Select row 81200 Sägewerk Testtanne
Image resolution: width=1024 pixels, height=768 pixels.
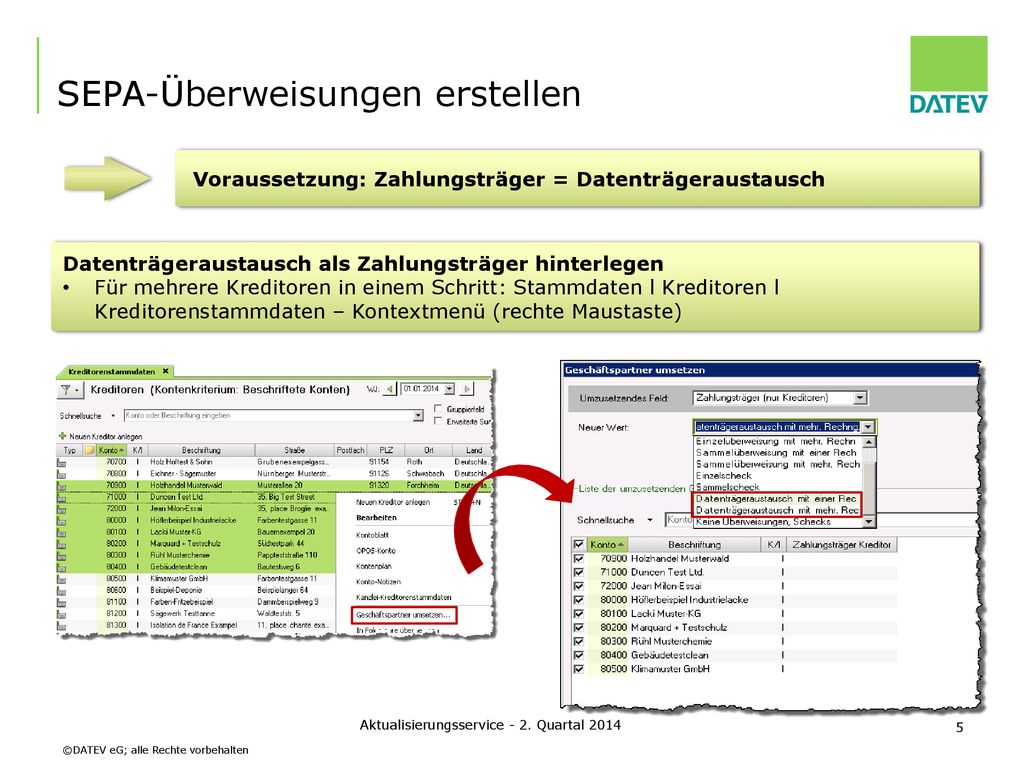click(x=196, y=614)
